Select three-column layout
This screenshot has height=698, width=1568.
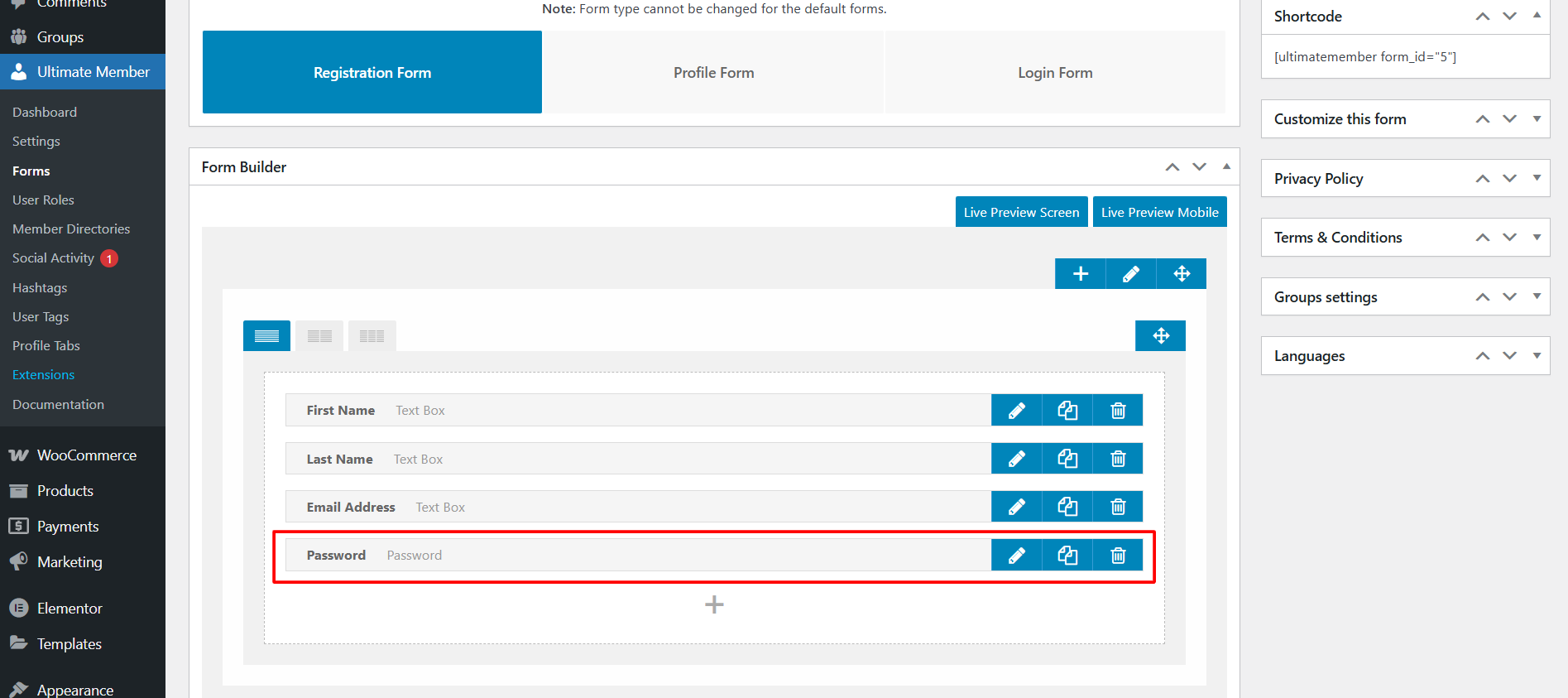[372, 335]
